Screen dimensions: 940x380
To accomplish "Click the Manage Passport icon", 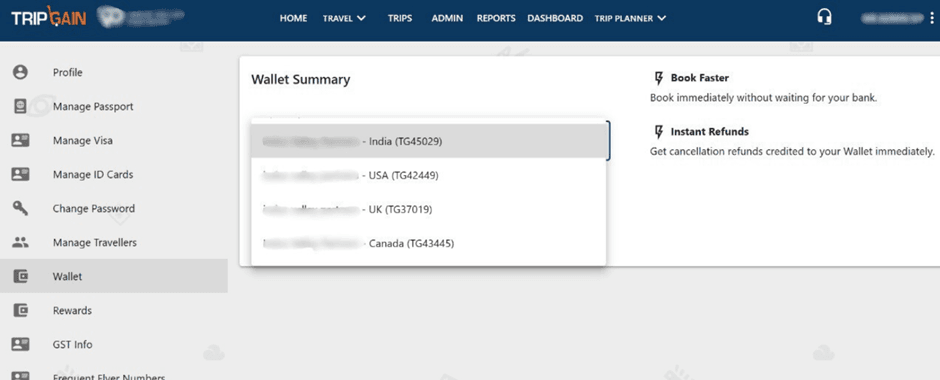I will (20, 106).
